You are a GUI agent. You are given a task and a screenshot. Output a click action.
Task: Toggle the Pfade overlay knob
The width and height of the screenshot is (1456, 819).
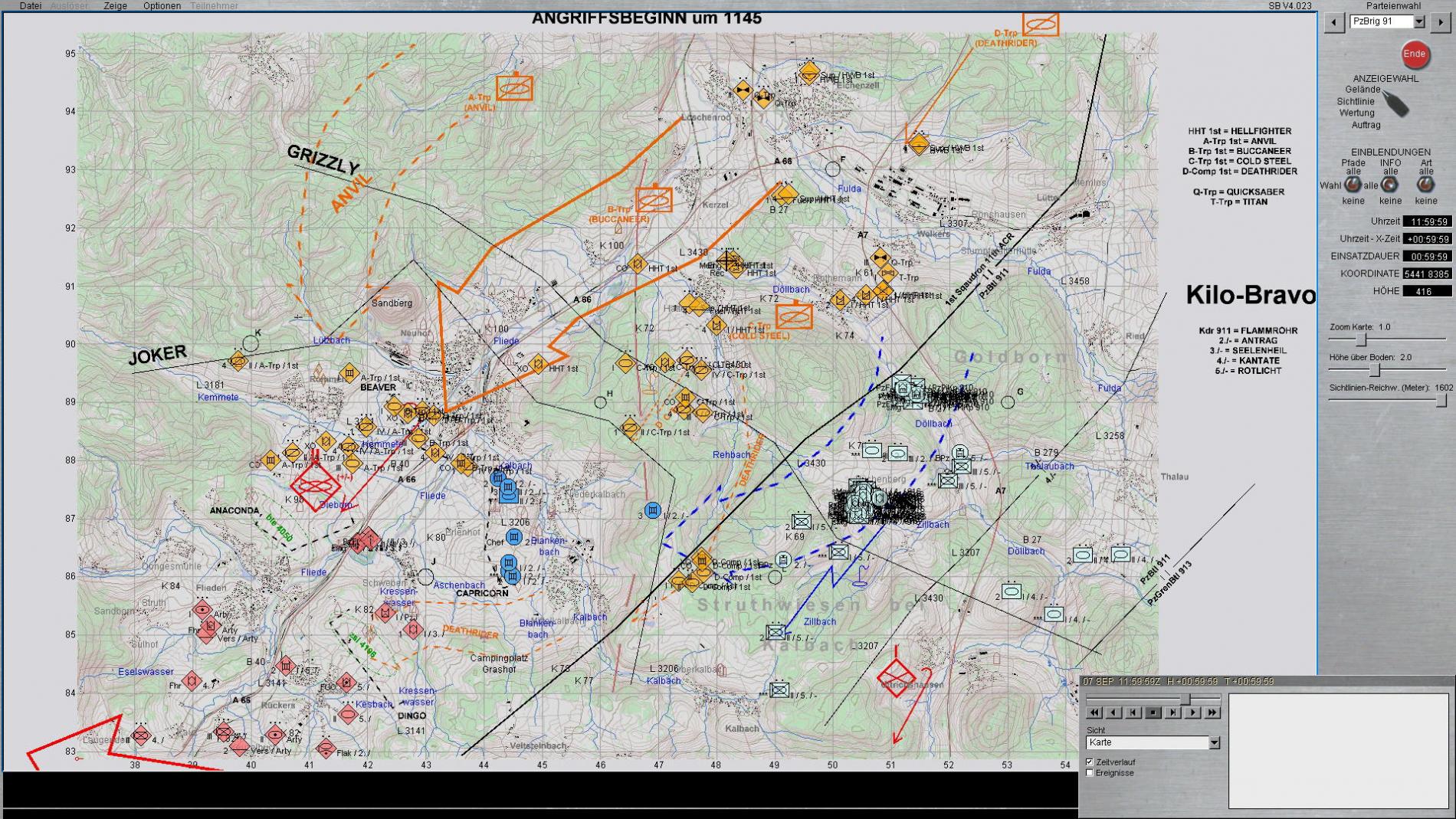coord(1353,185)
